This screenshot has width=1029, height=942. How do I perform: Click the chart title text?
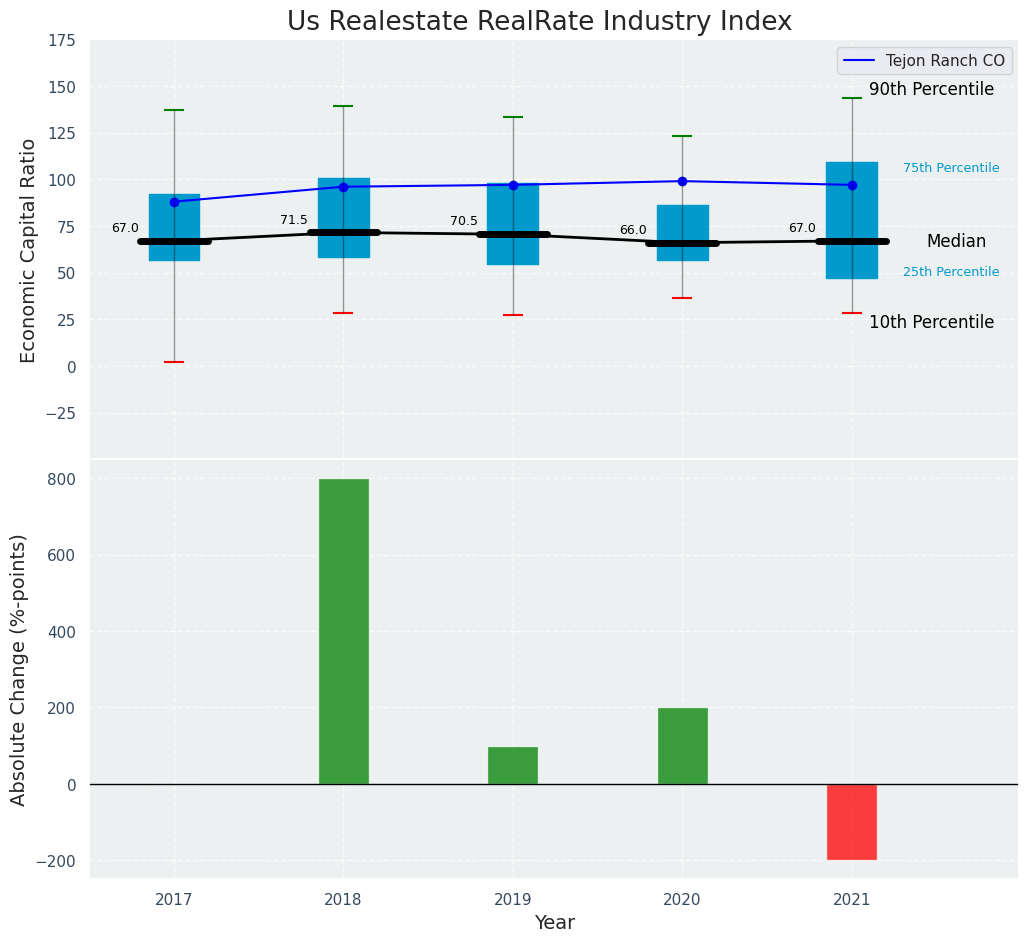pyautogui.click(x=539, y=21)
